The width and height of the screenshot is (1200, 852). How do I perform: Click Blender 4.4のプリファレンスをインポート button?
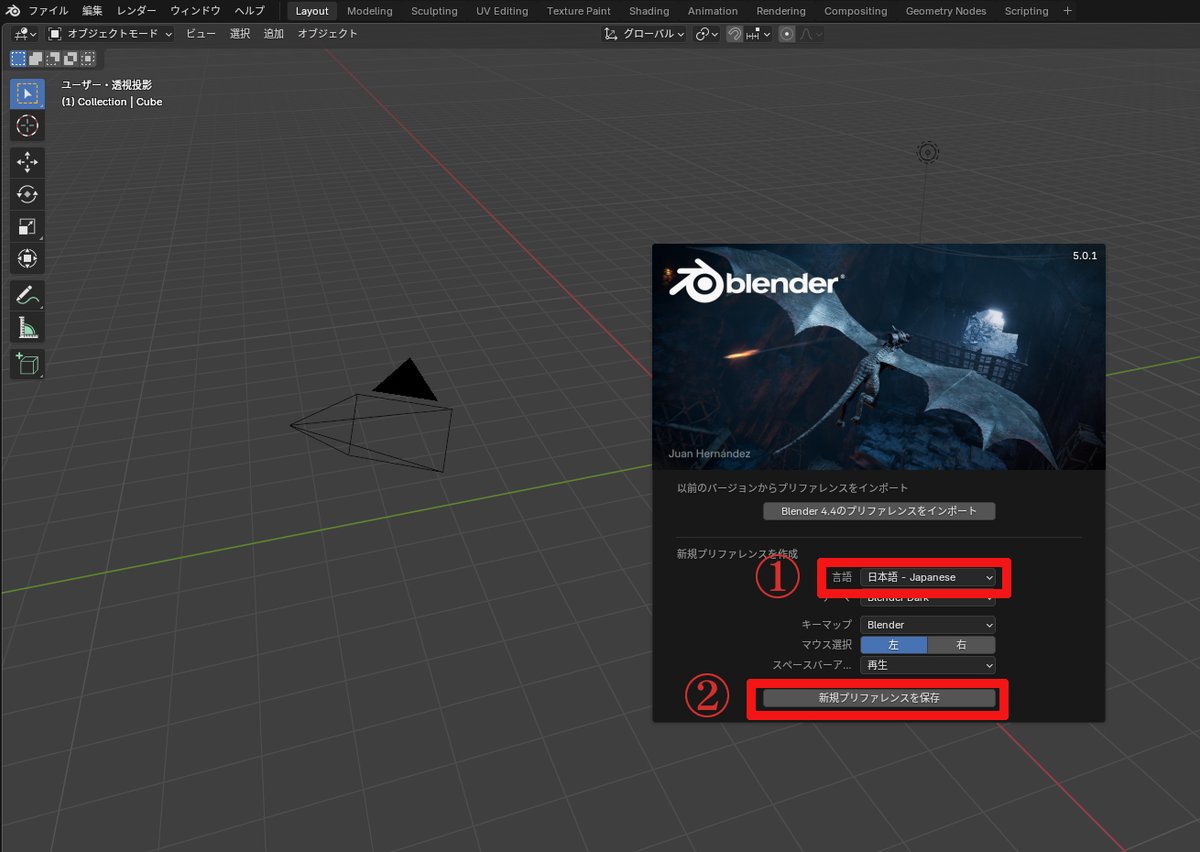(879, 511)
